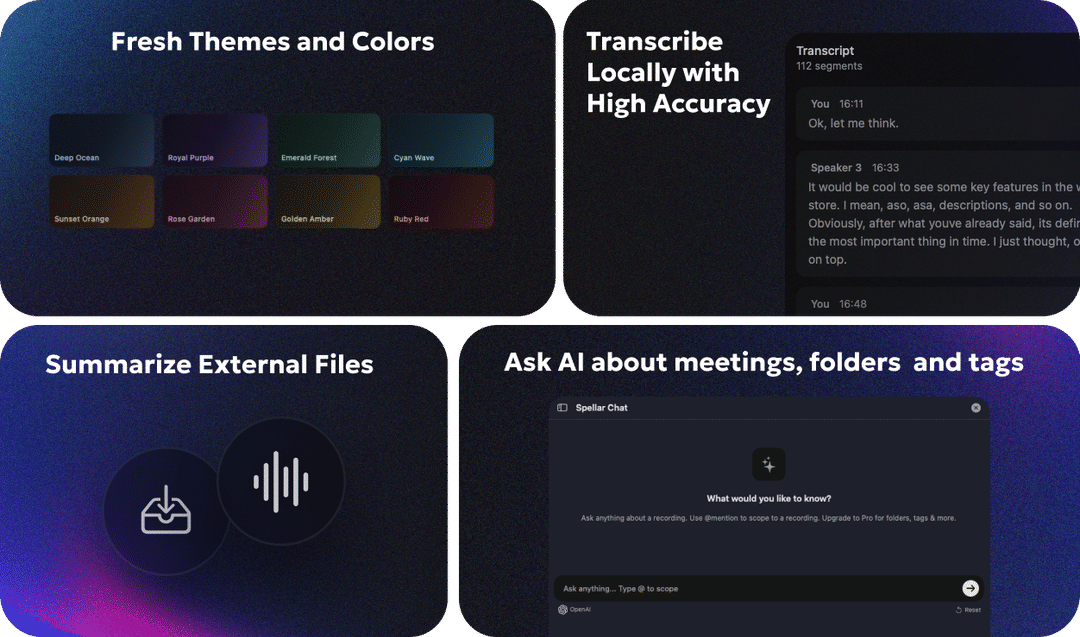Click the 'Spellar Chat' window title
Viewport: 1080px width, 637px height.
601,408
